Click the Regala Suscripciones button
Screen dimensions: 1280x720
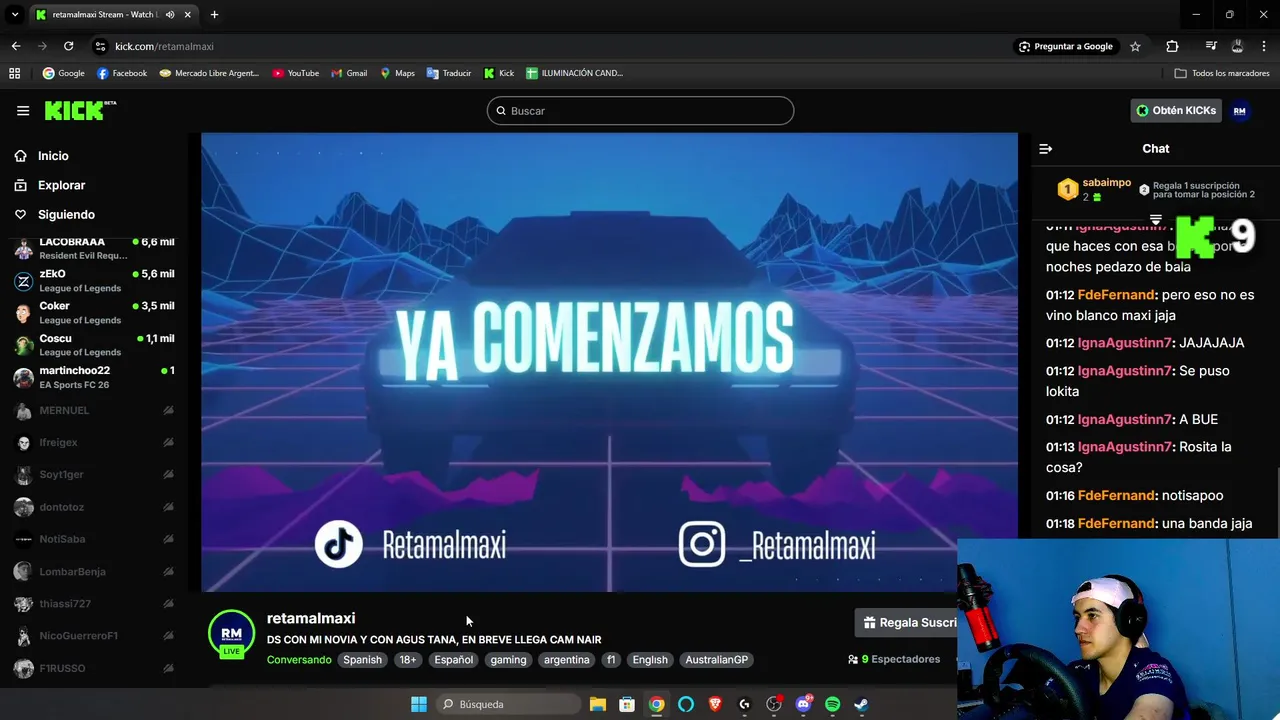(x=906, y=623)
